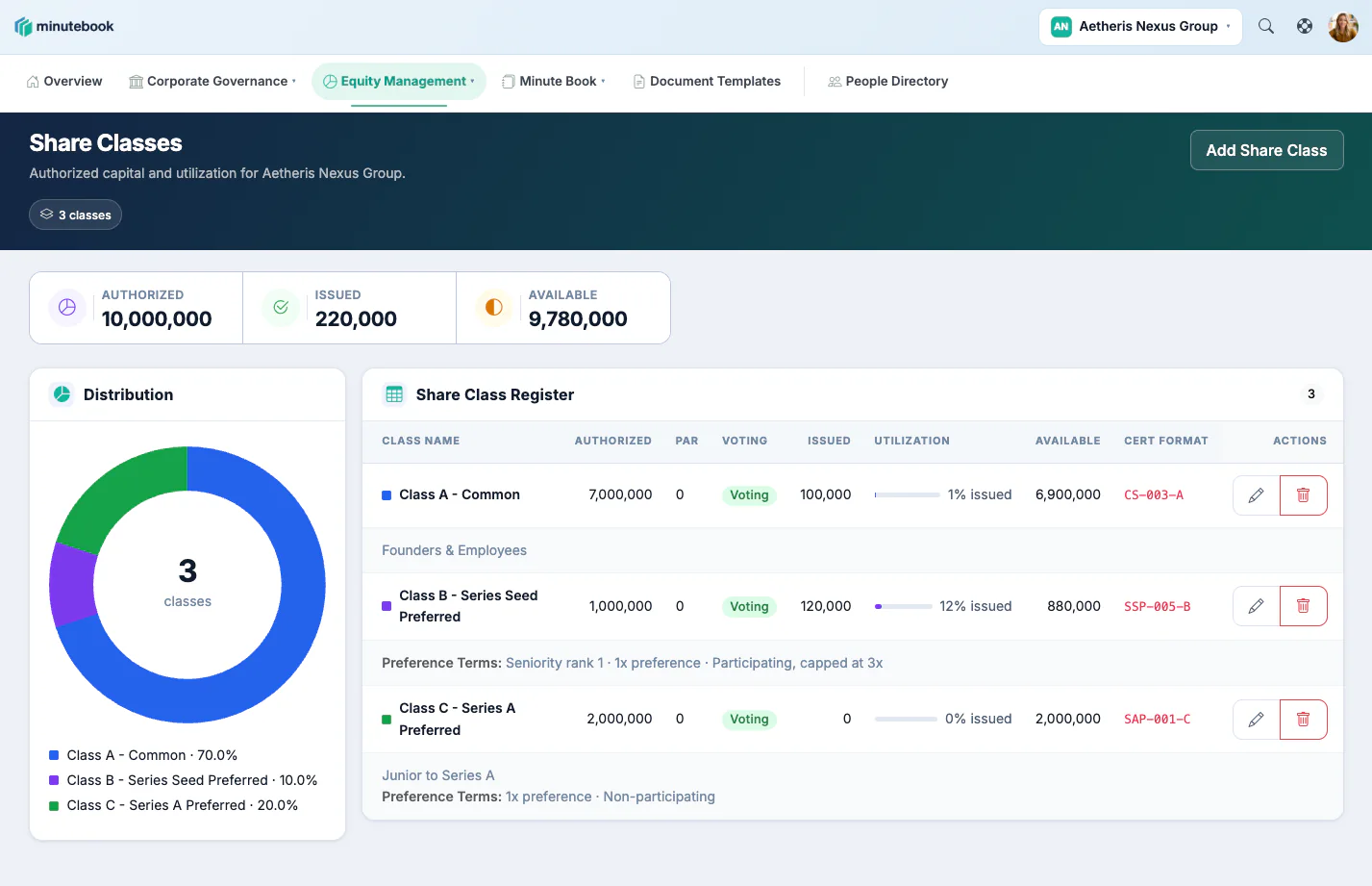Expand the Minute Book menu
1372x886 pixels.
(x=554, y=82)
